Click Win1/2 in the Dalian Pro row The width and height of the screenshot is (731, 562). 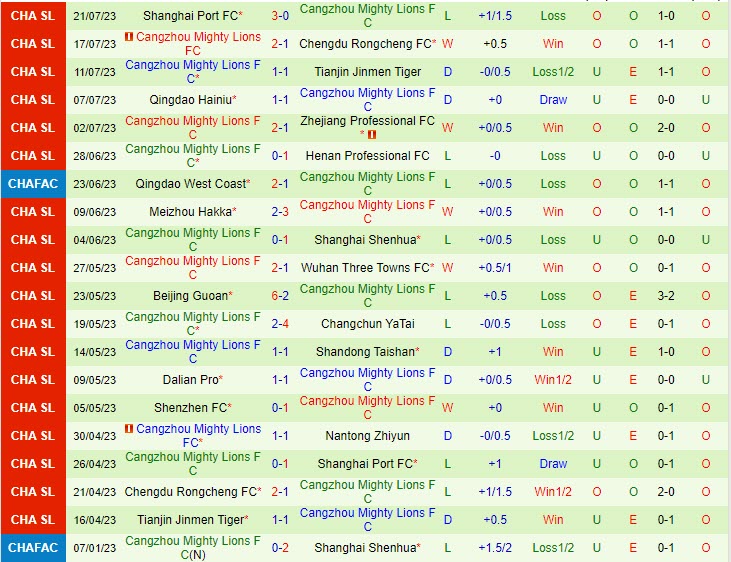click(553, 380)
